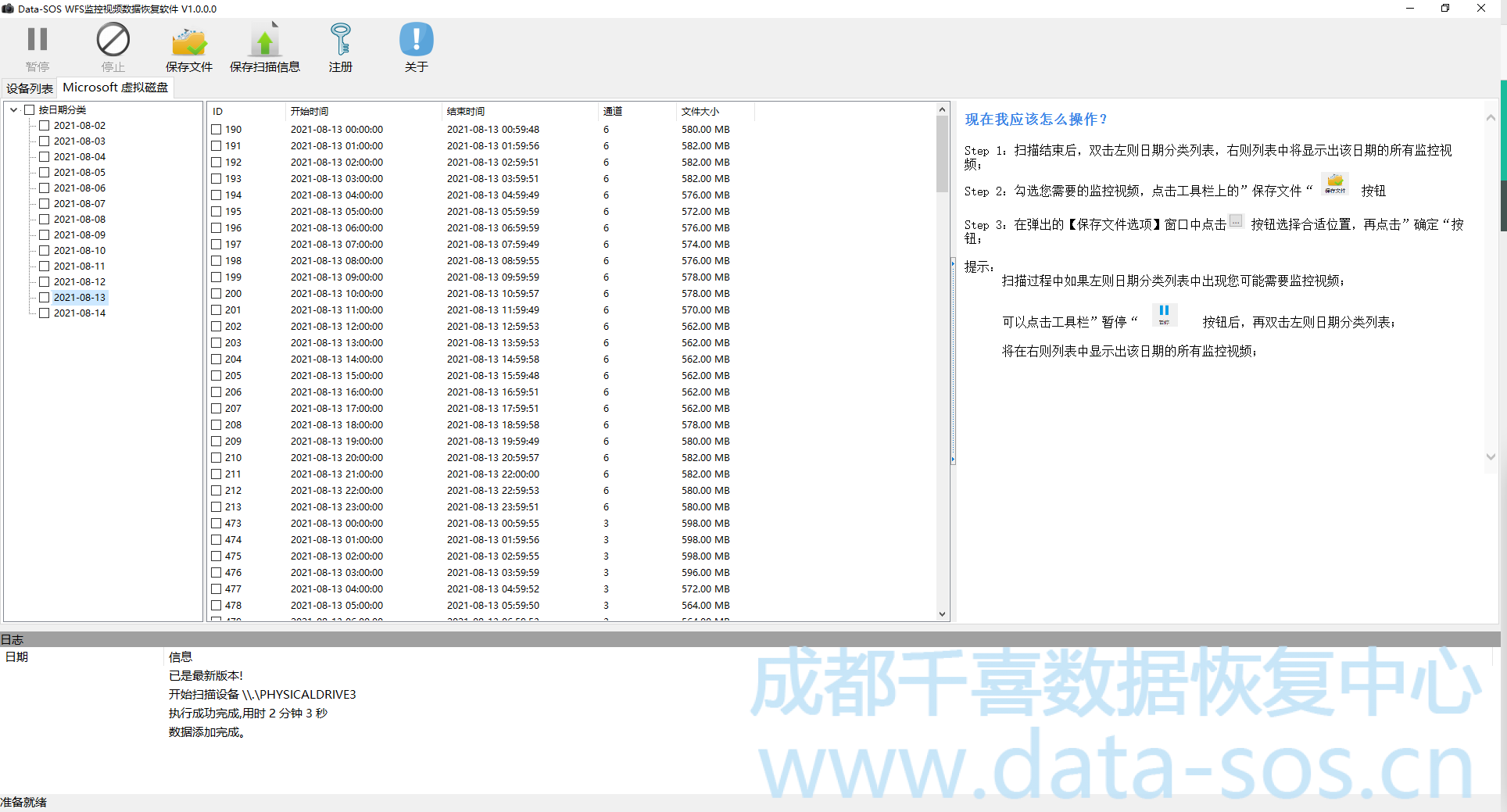Image resolution: width=1507 pixels, height=812 pixels.
Task: Sort the list by 开始时间 column header
Action: (310, 112)
